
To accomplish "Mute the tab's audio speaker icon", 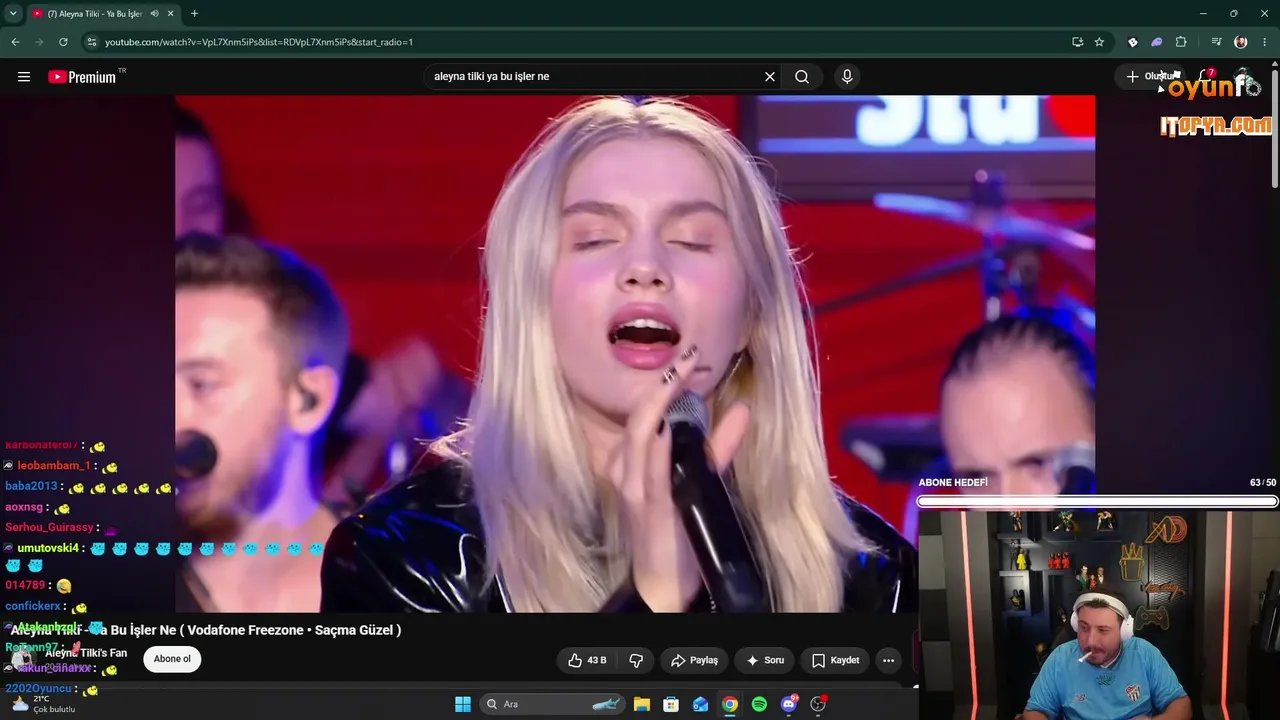I will click(155, 13).
